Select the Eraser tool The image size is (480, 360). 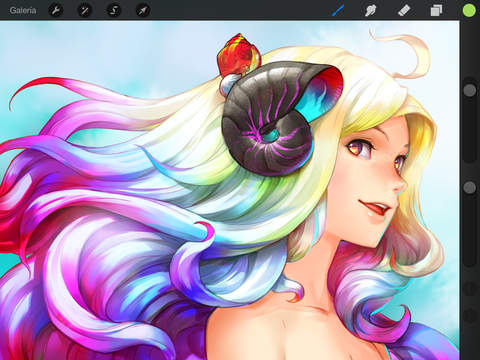[x=404, y=10]
